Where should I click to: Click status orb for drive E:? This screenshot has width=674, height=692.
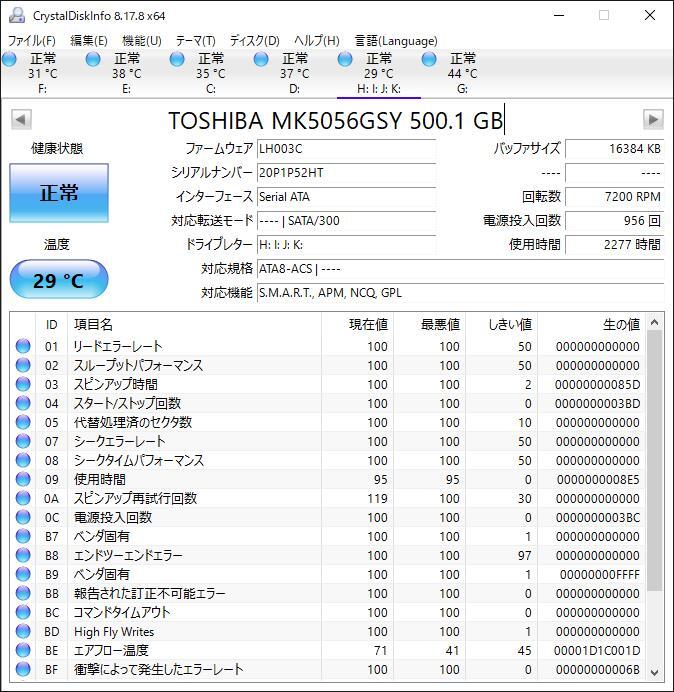click(93, 59)
